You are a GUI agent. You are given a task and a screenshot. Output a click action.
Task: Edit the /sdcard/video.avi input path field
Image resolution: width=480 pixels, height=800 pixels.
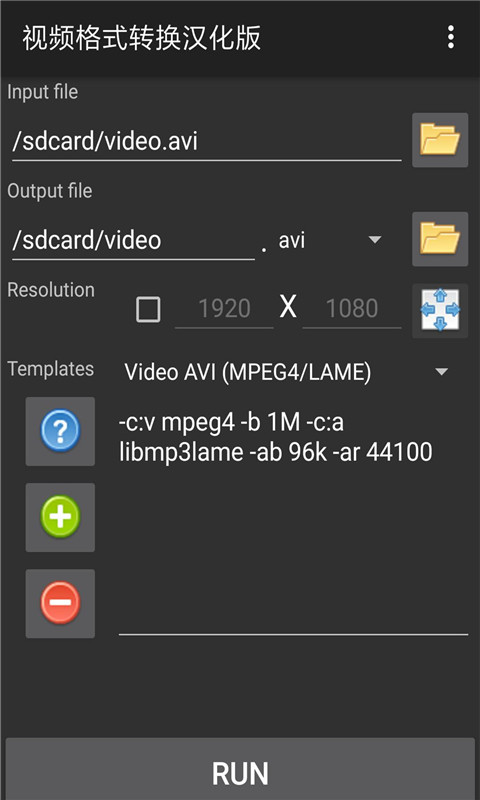[207, 142]
